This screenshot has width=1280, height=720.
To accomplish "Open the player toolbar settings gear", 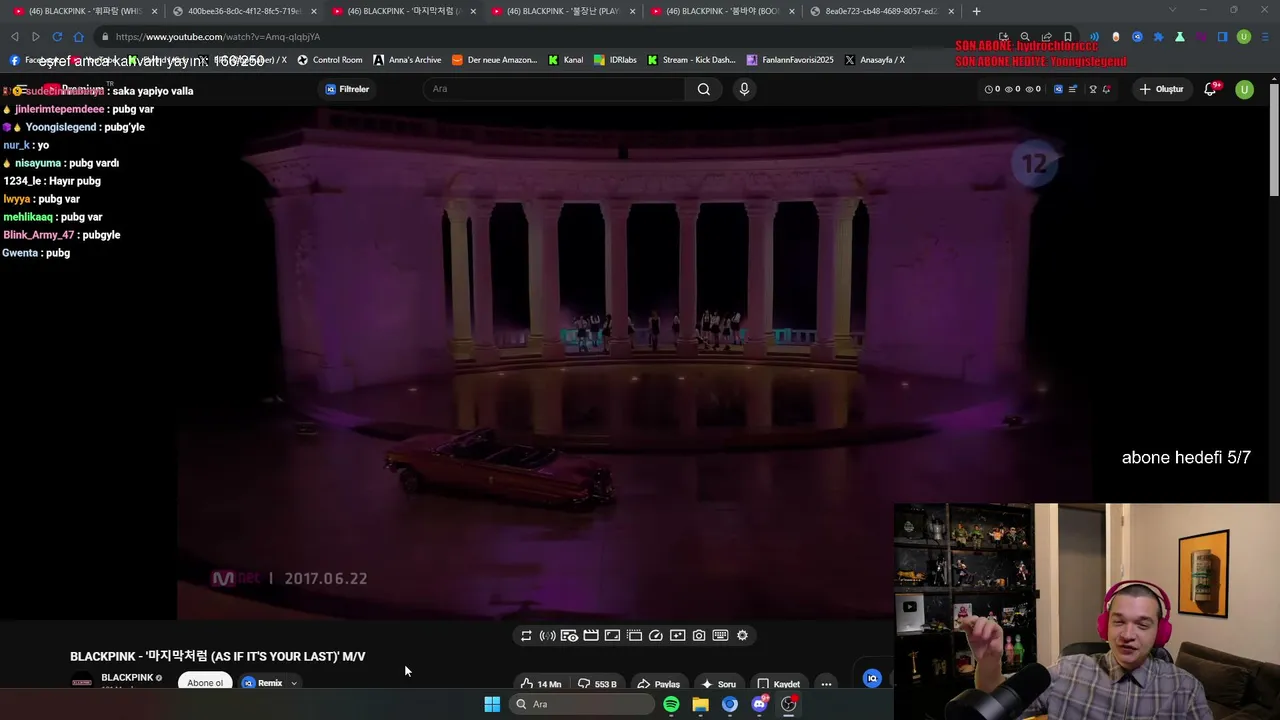I will pos(742,636).
